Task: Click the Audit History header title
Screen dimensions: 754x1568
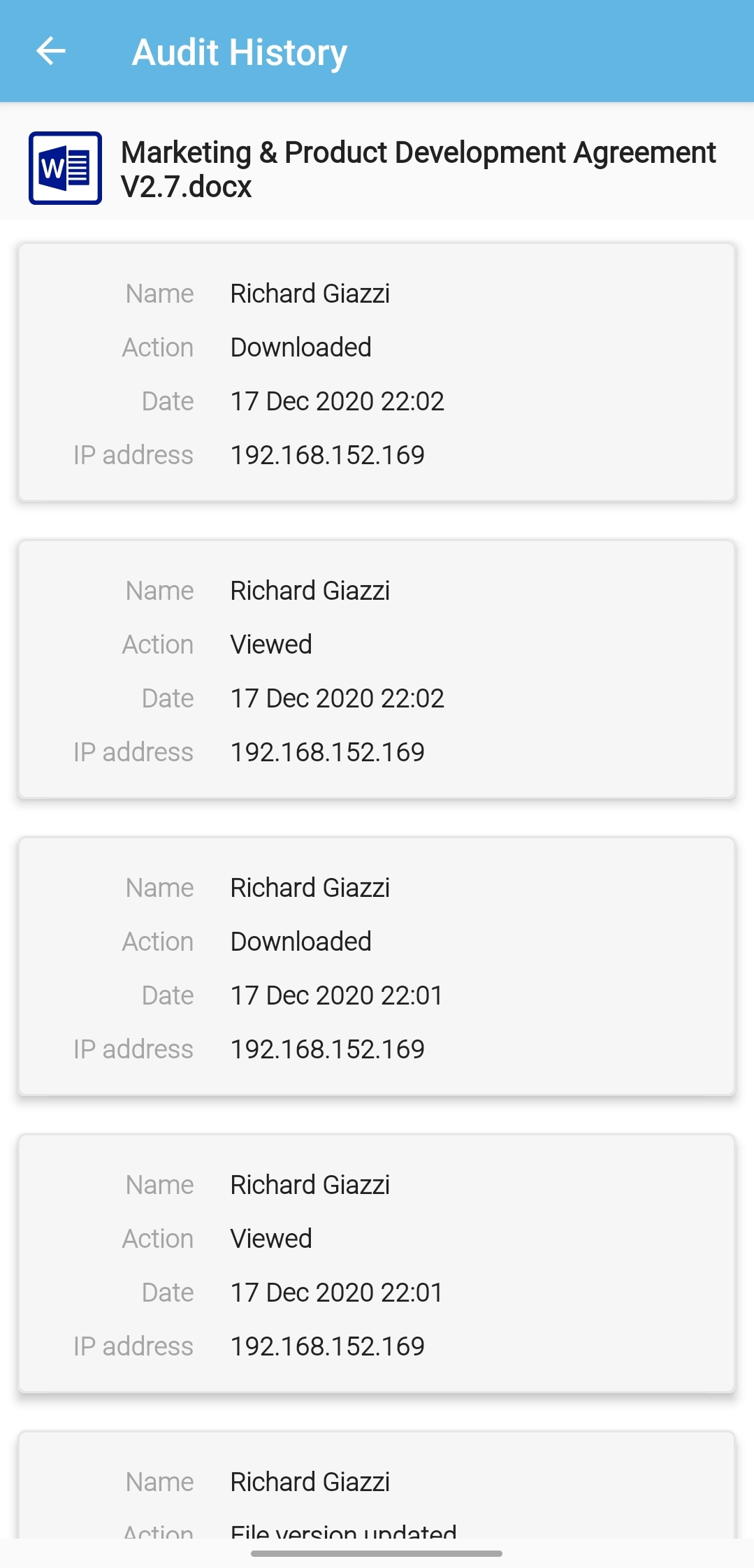Action: (x=239, y=52)
